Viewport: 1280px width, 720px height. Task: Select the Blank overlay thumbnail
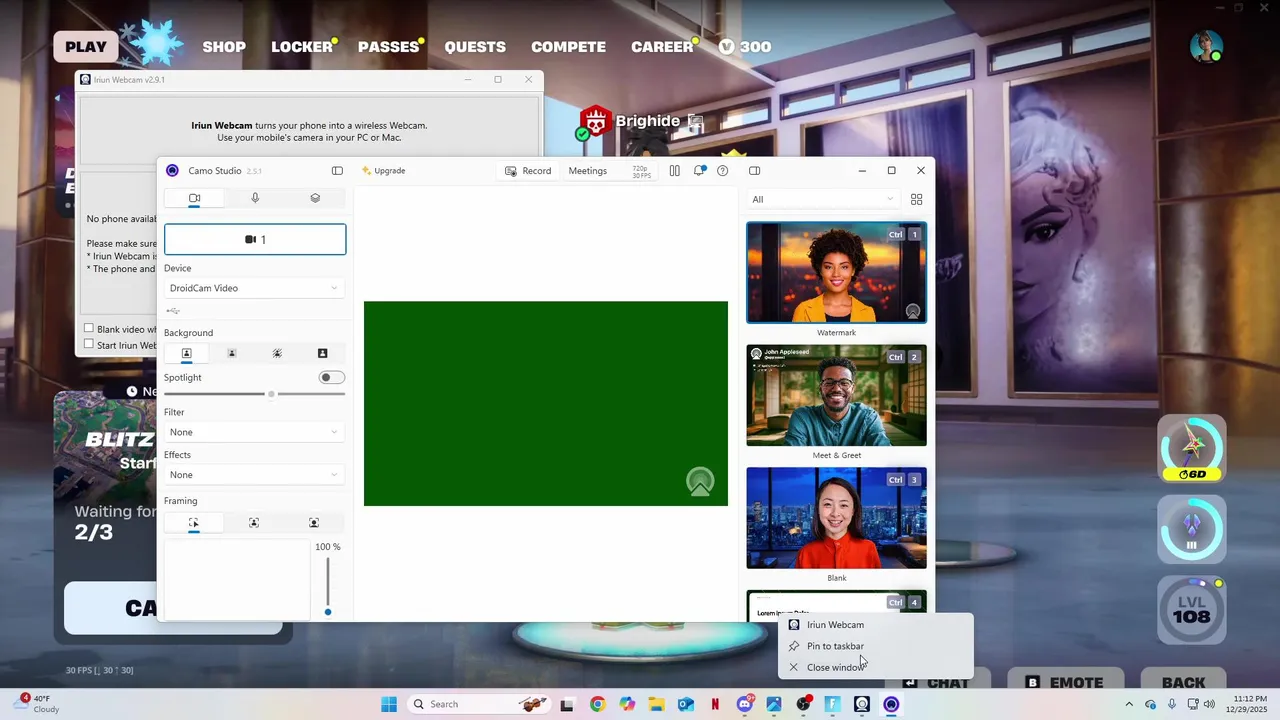[x=837, y=518]
